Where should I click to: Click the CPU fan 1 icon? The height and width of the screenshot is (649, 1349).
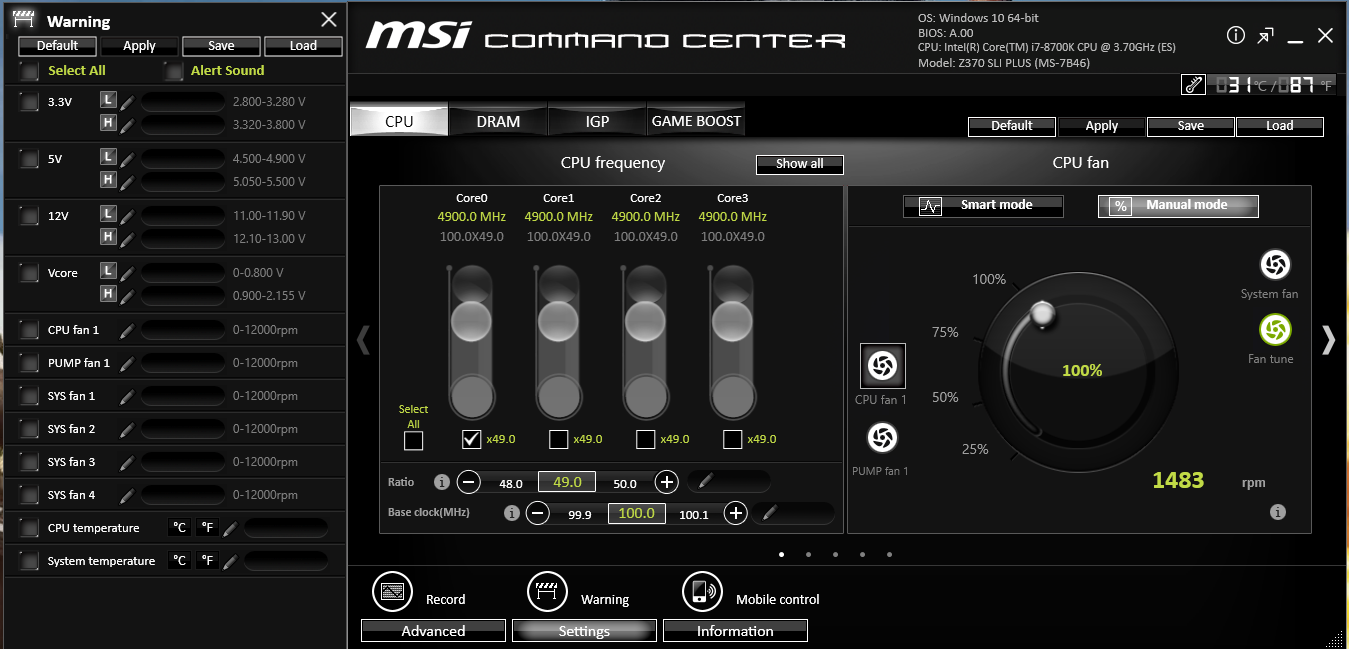click(x=882, y=366)
